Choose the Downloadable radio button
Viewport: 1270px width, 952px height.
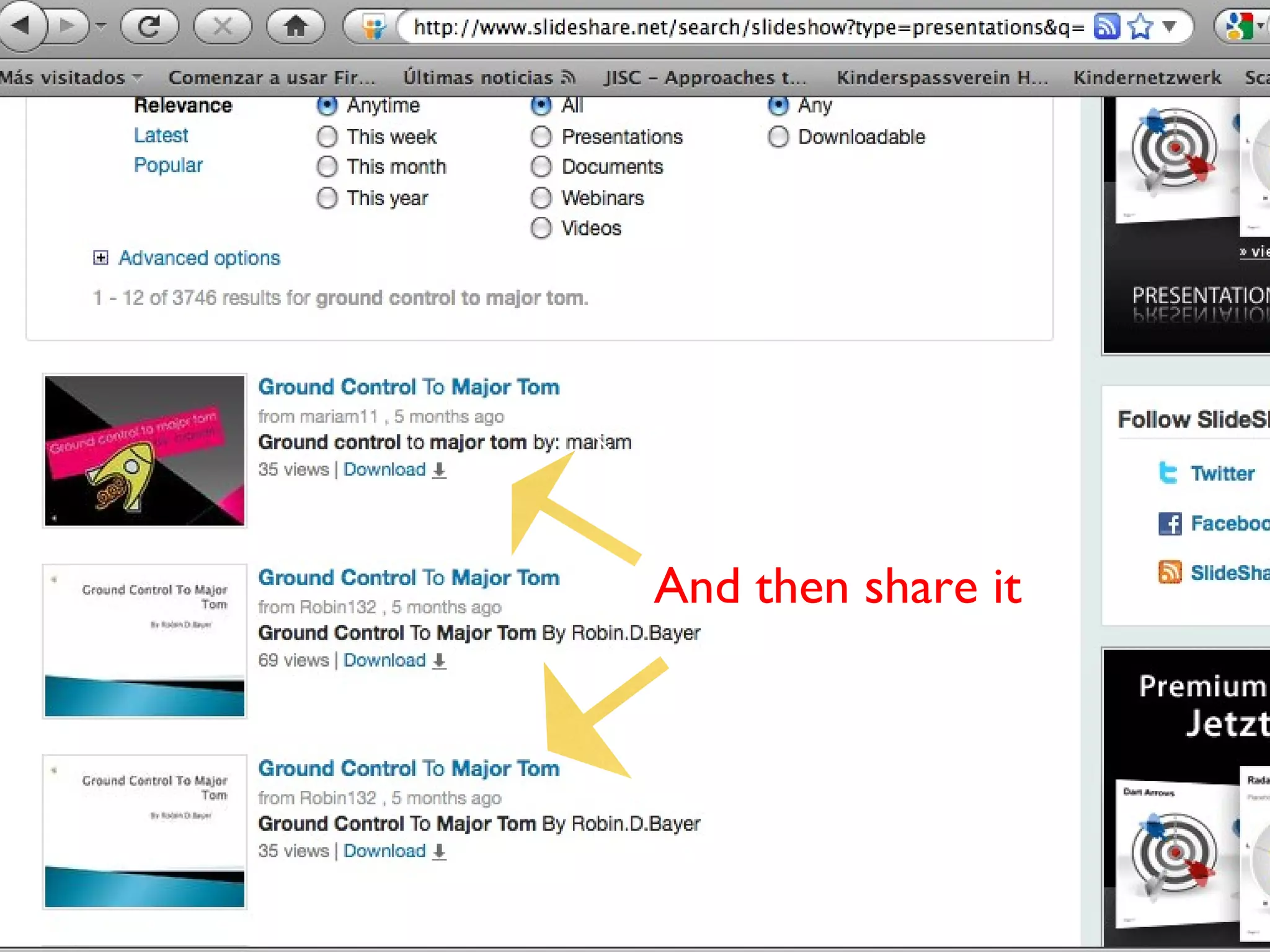778,136
